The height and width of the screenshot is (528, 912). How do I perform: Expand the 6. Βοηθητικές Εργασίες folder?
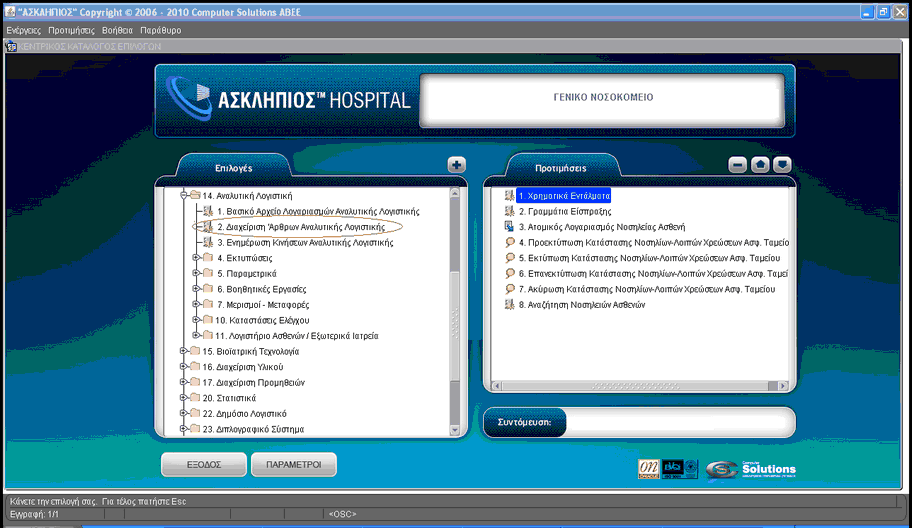(x=196, y=289)
